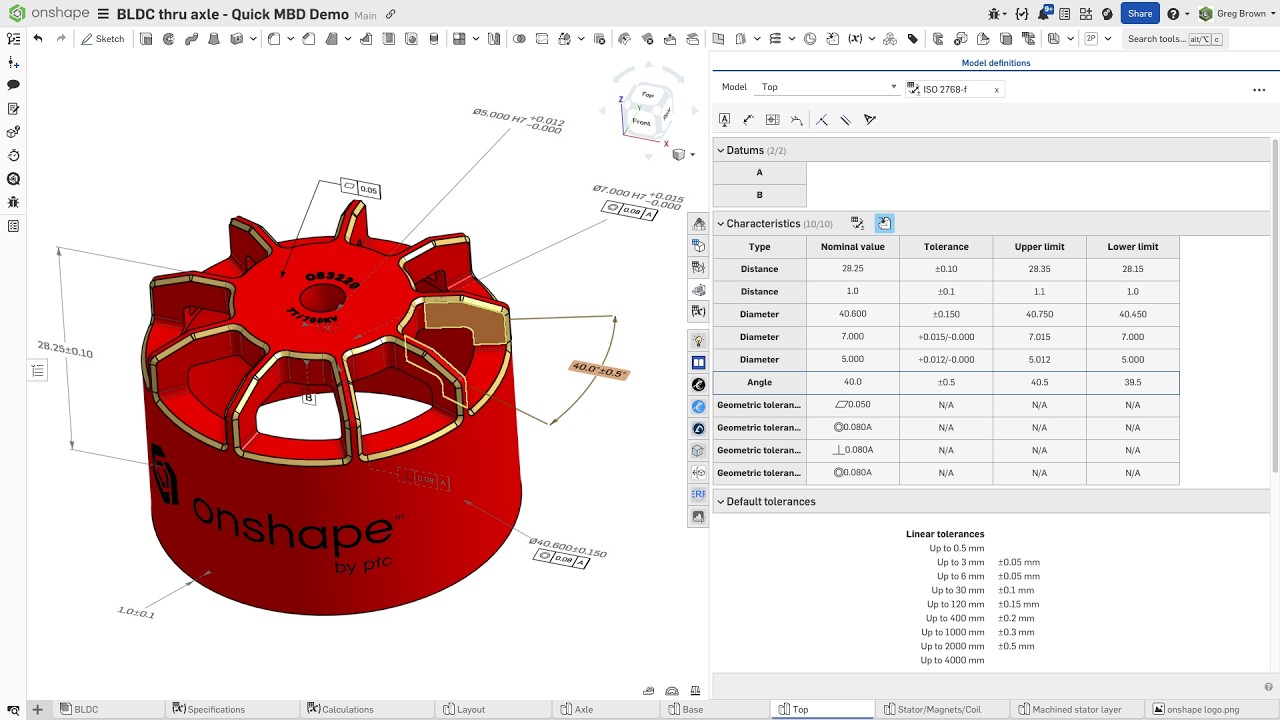Collapse the Characteristics section
The image size is (1280, 720).
[720, 224]
